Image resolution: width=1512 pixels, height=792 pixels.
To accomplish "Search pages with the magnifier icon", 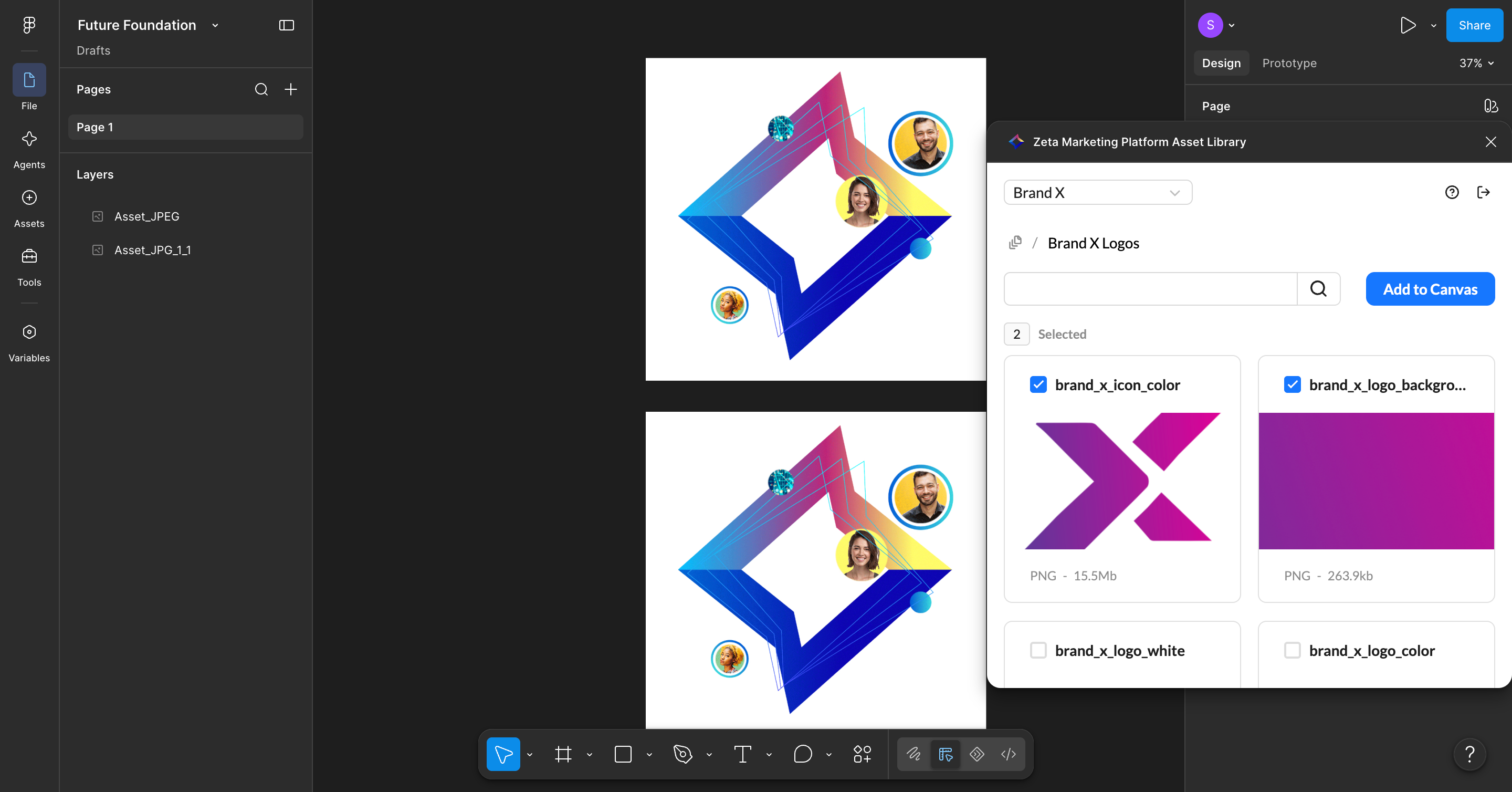I will click(261, 89).
